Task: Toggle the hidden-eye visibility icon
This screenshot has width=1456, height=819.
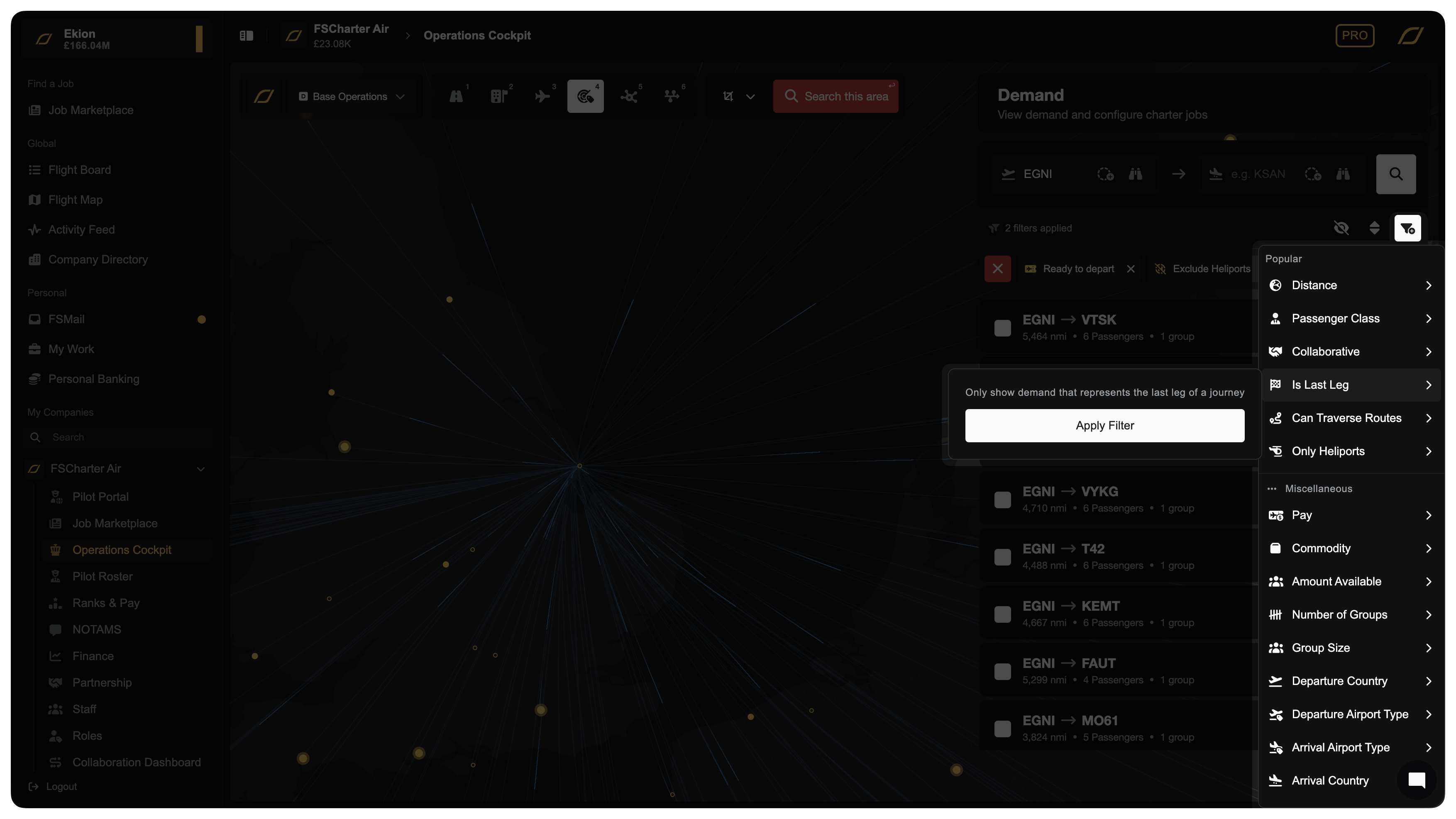Action: click(1341, 228)
